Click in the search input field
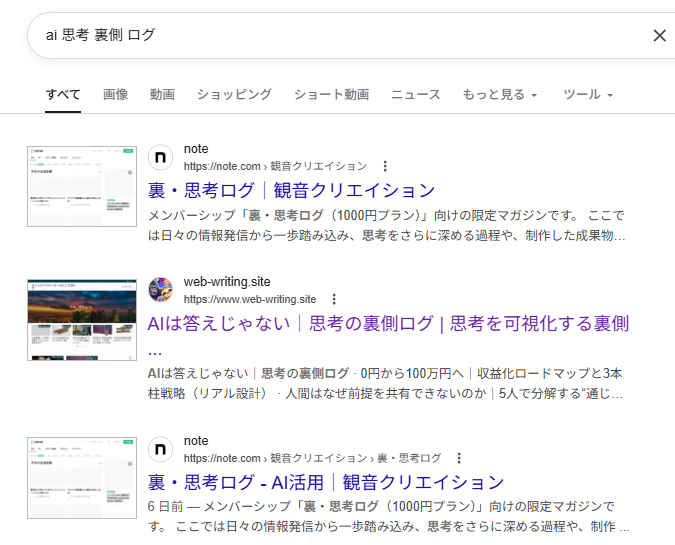Viewport: 675px width, 545px height. [330, 36]
